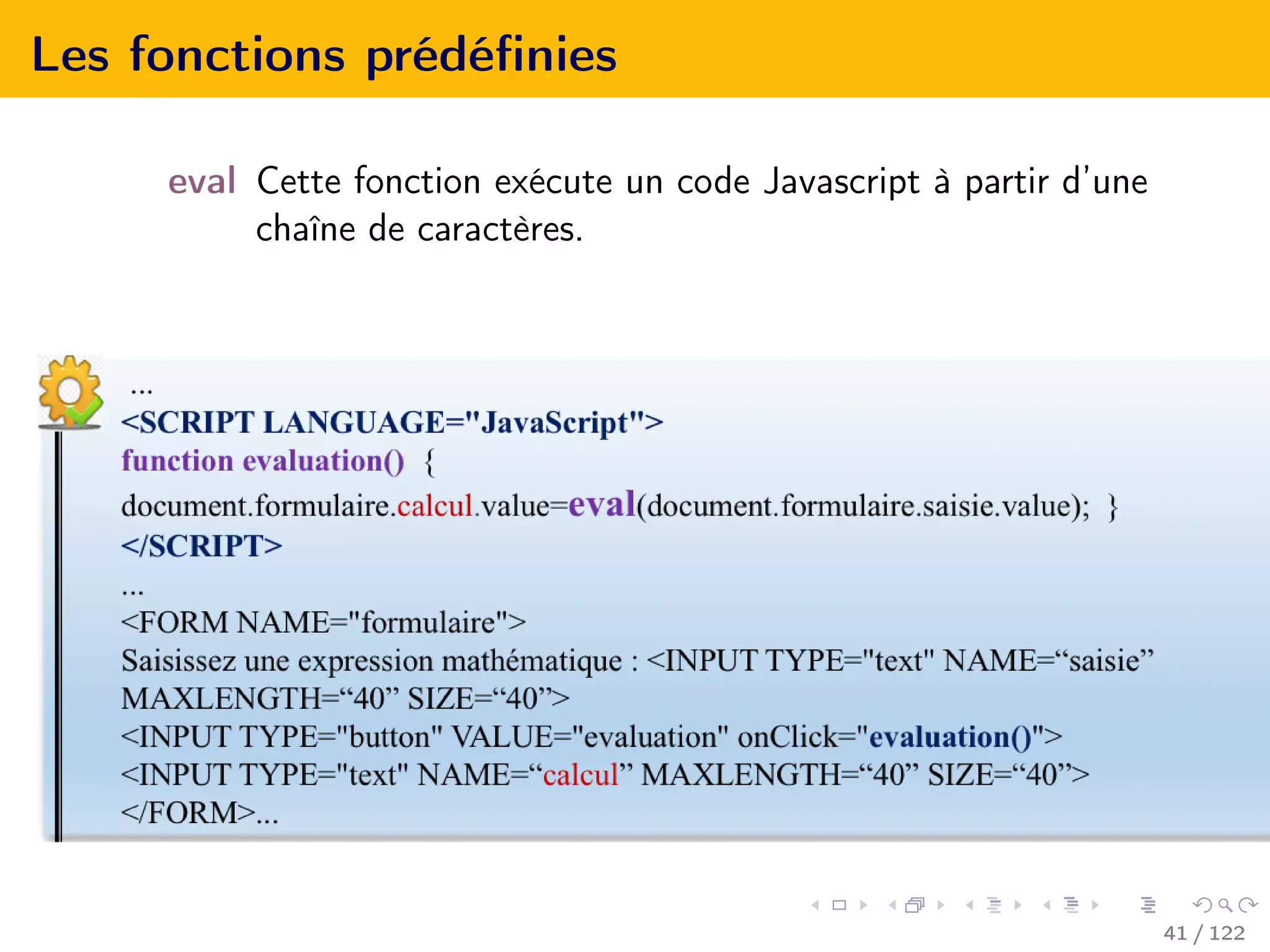Click "function evaluation()" in the code
This screenshot has height=952, width=1270.
point(263,461)
